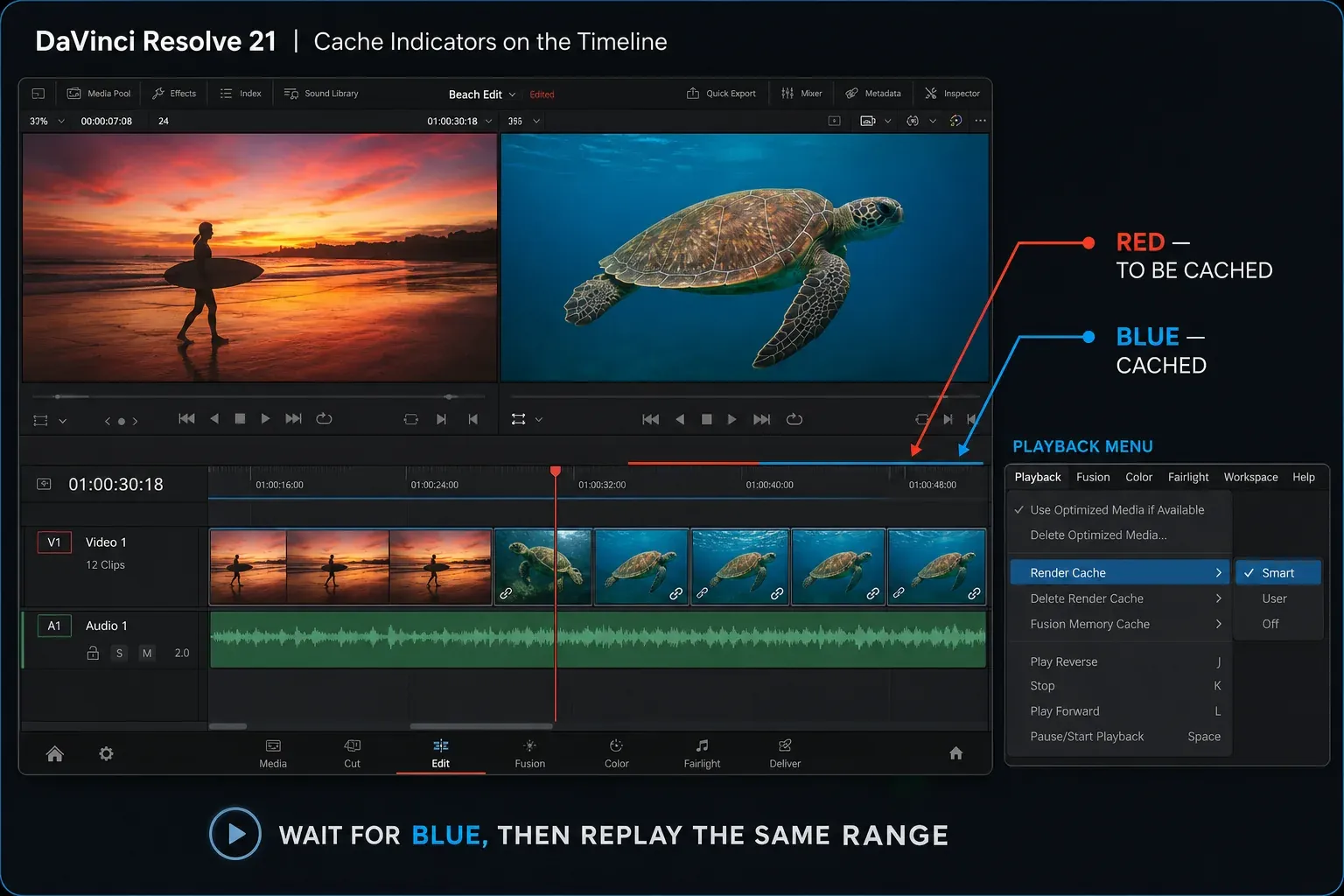The width and height of the screenshot is (1344, 896).
Task: Select the first sunset surfer clip thumbnail
Action: click(248, 567)
